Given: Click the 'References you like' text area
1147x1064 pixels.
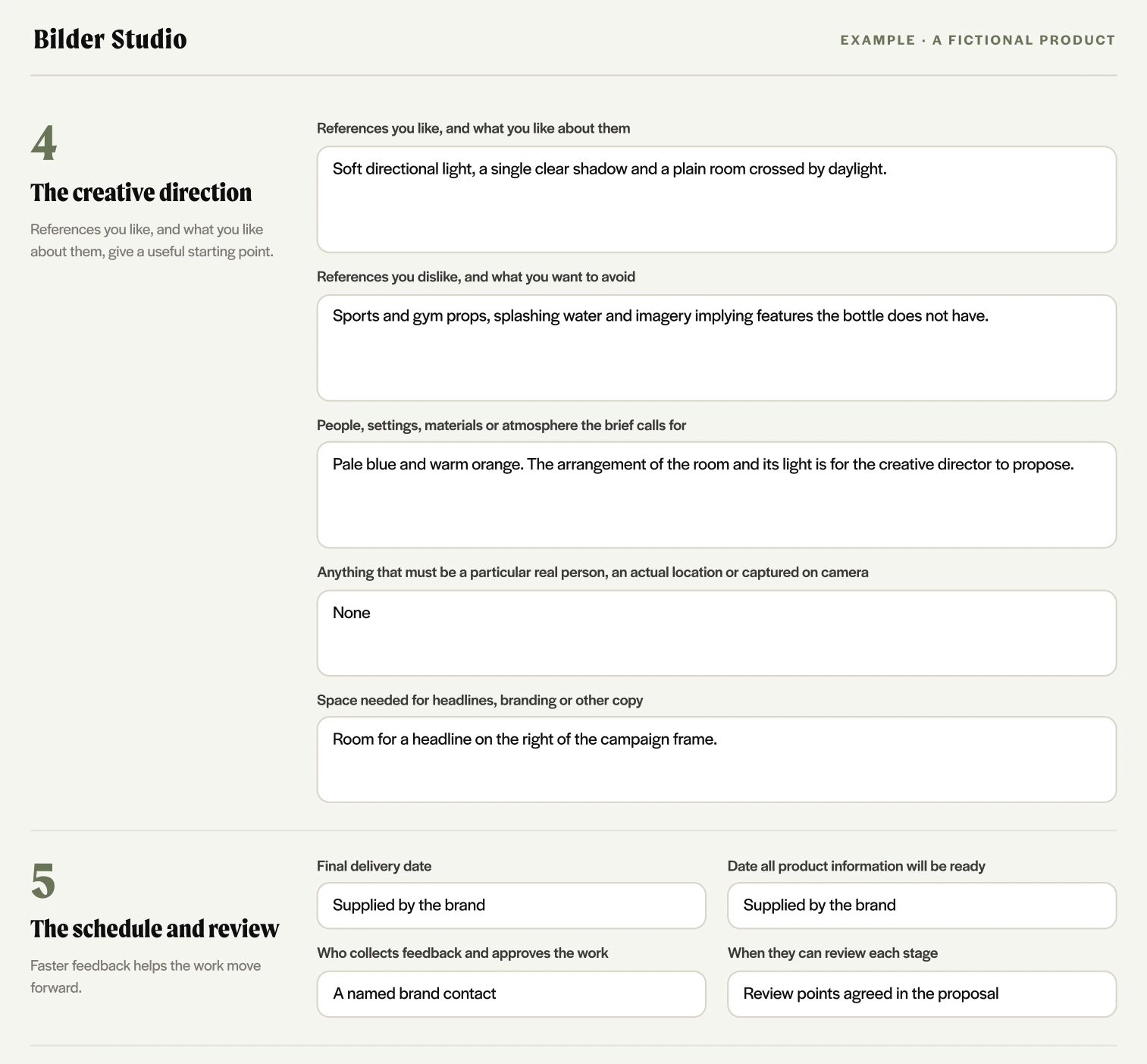Looking at the screenshot, I should point(716,199).
